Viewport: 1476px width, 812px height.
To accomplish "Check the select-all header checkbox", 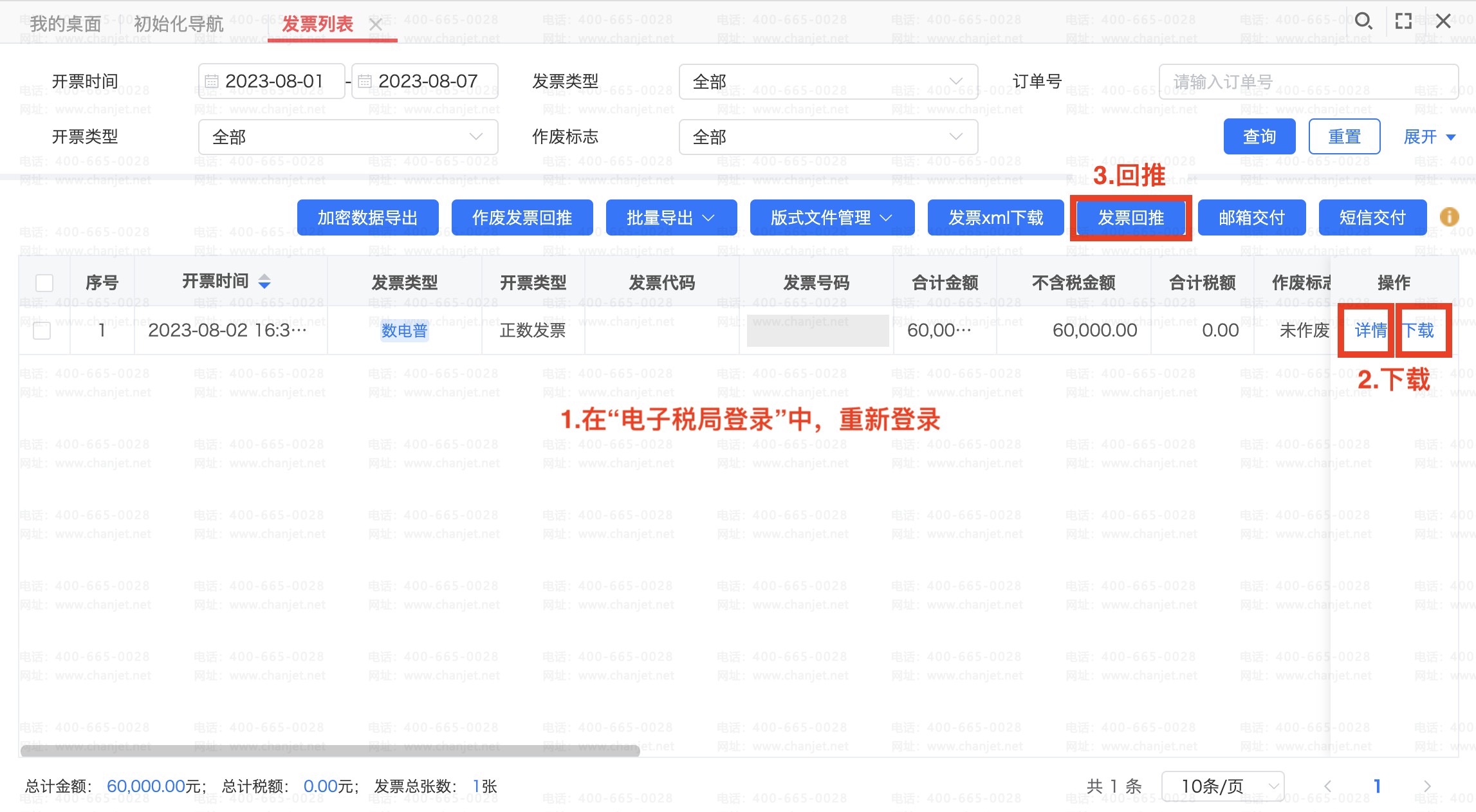I will pos(44,283).
